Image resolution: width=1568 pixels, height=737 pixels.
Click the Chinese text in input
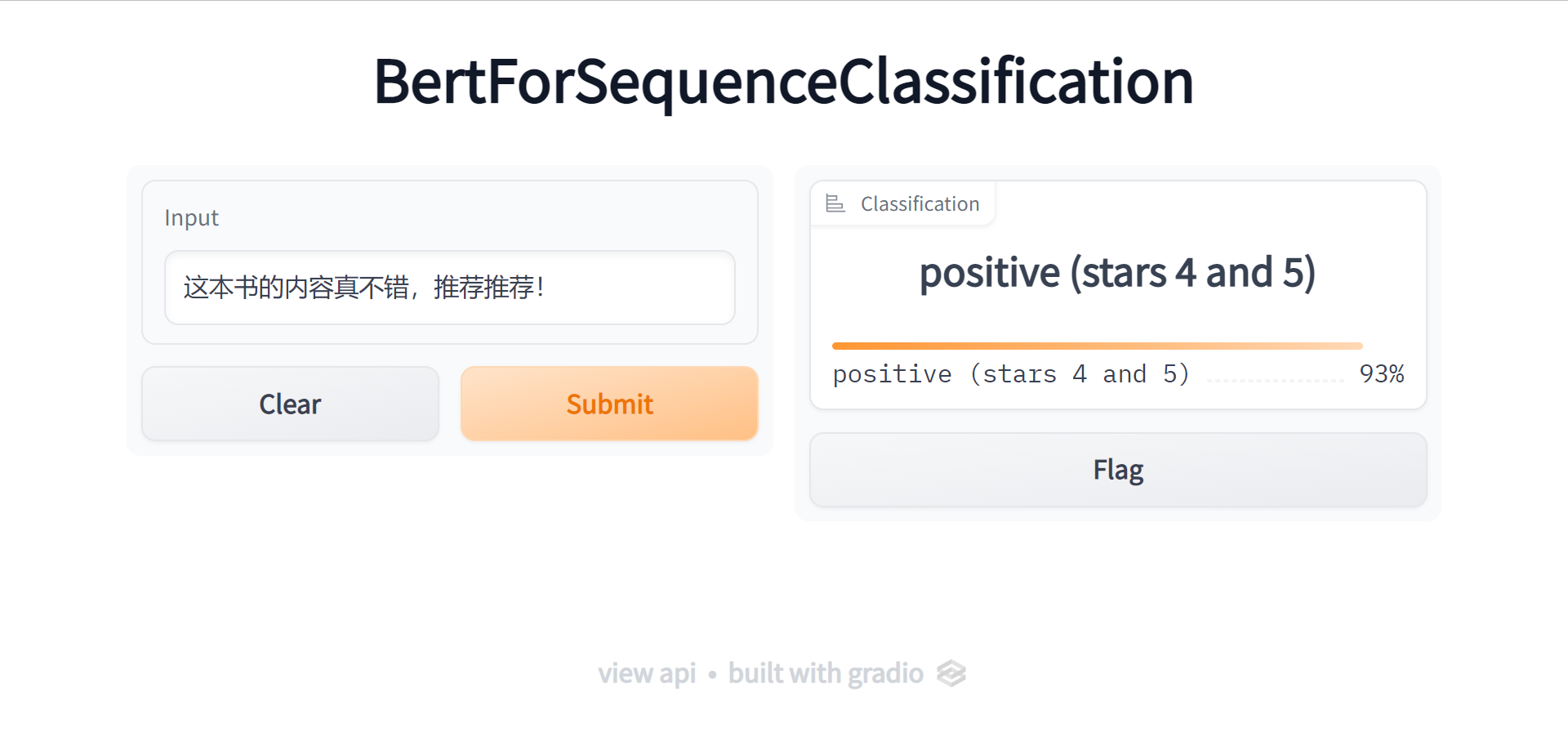click(x=363, y=288)
